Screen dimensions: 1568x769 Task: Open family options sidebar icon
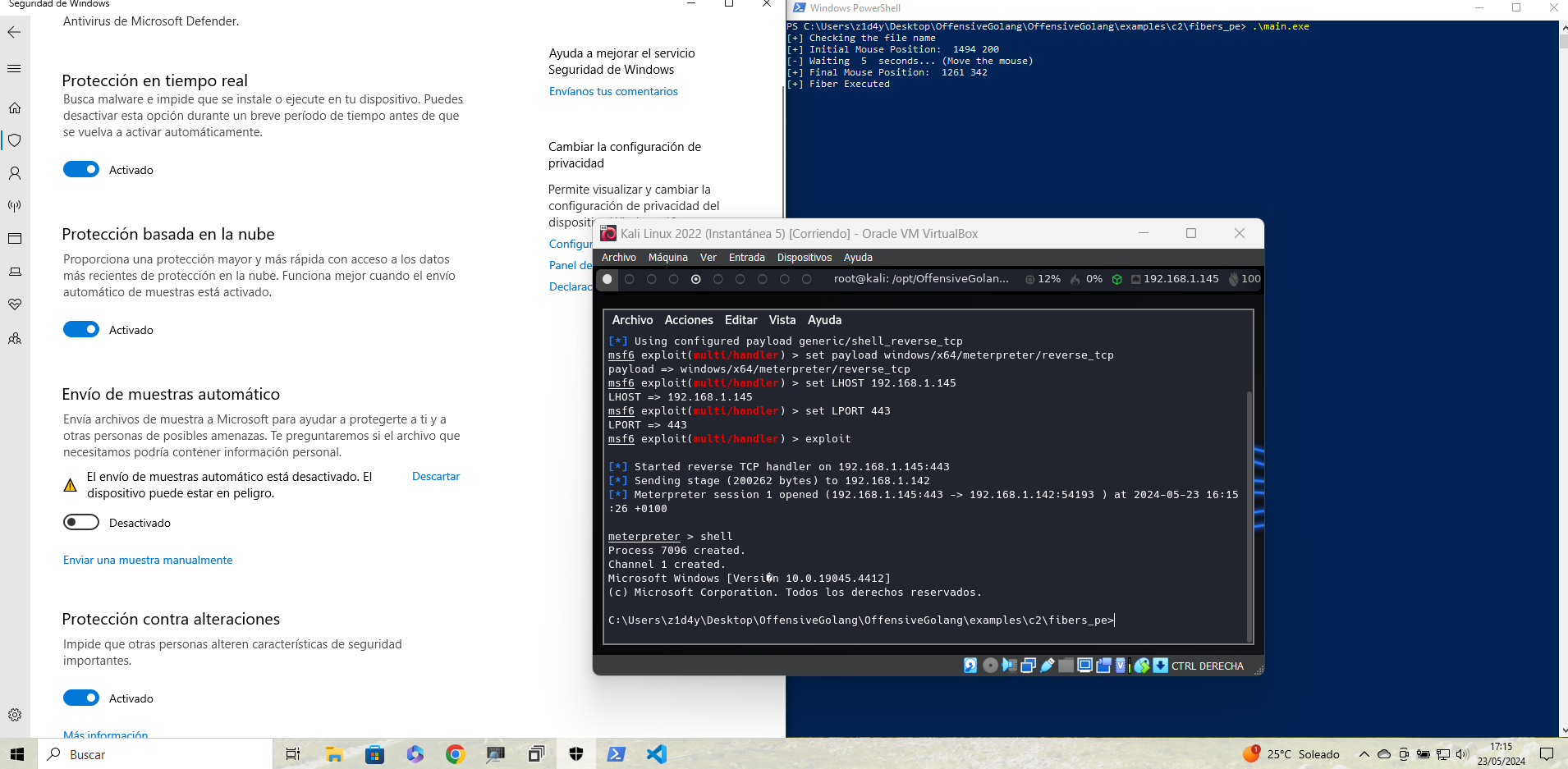[15, 338]
